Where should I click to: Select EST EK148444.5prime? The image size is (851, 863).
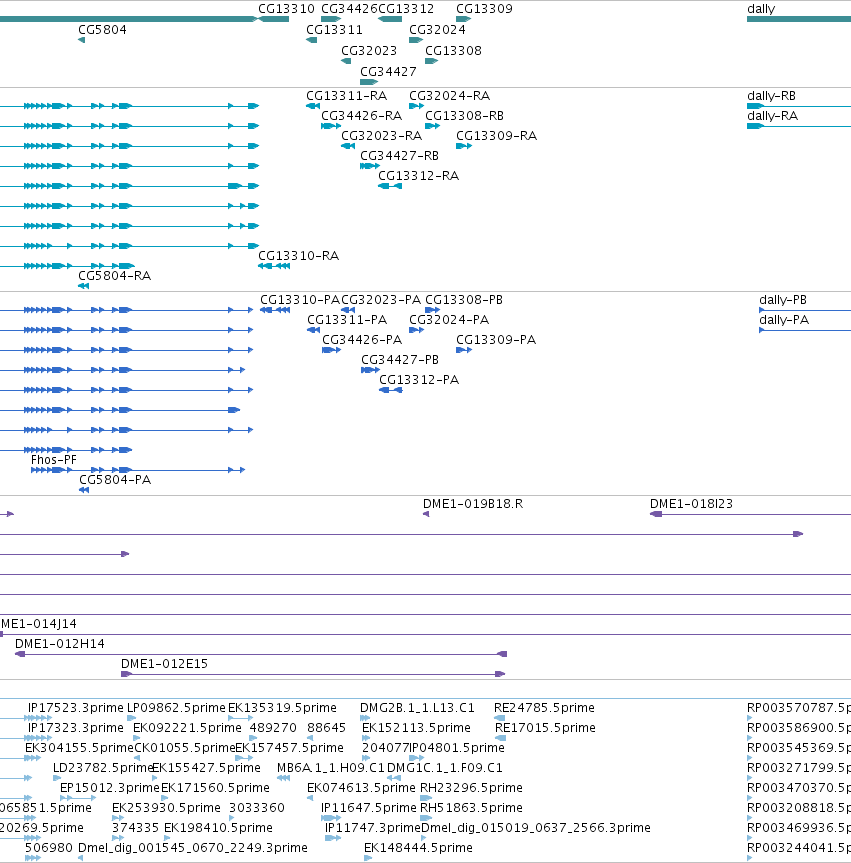click(x=418, y=848)
